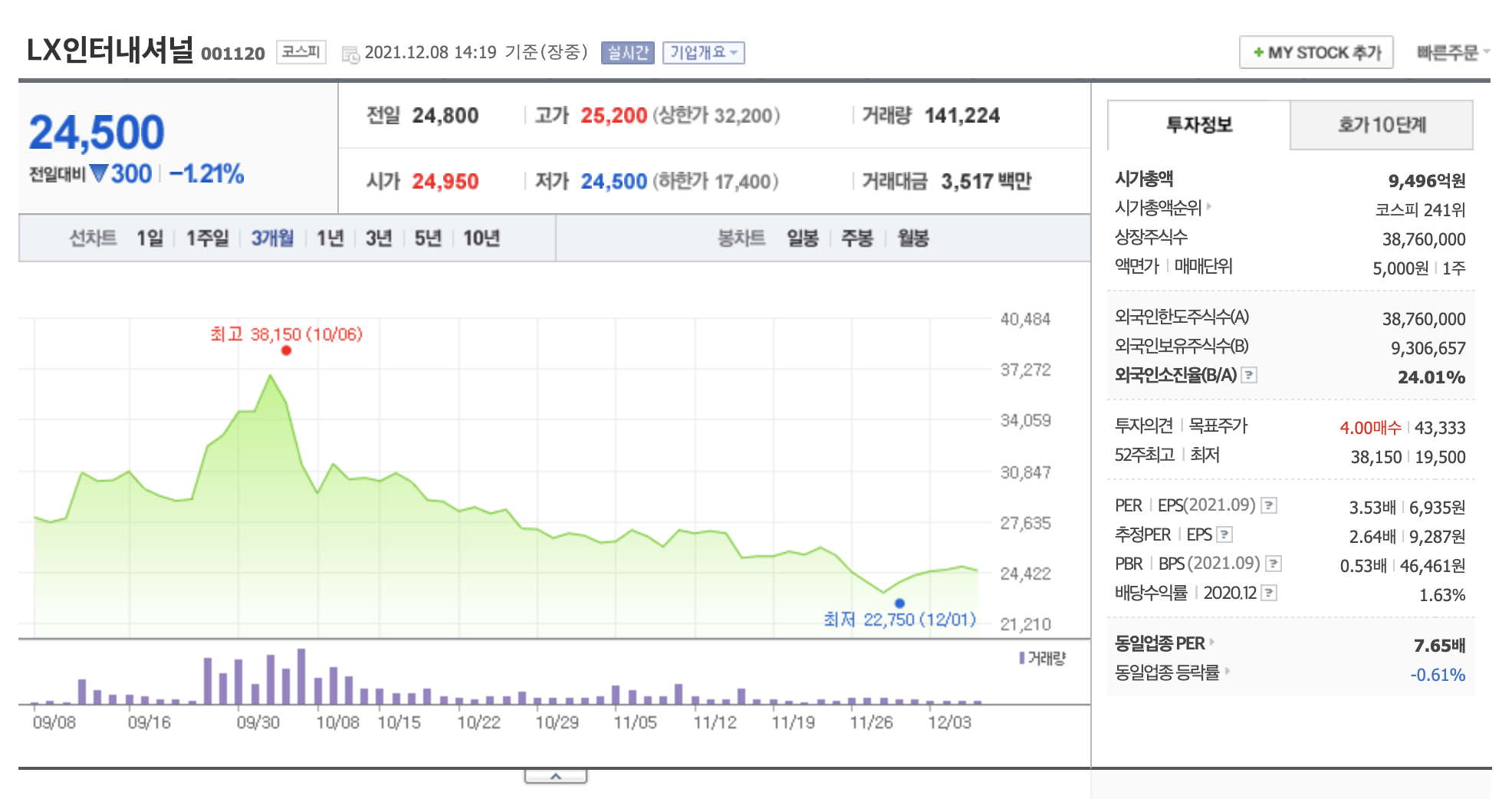
Task: Show the 일봉 daily candle chart
Action: (x=803, y=238)
